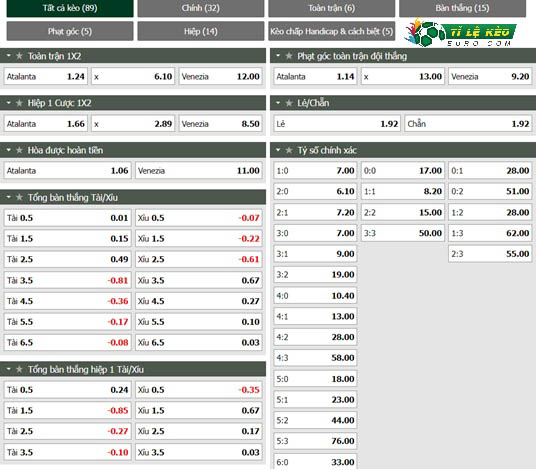Select Xỉu 1.5 at -0.22 full match
The image size is (536, 470).
(199, 239)
